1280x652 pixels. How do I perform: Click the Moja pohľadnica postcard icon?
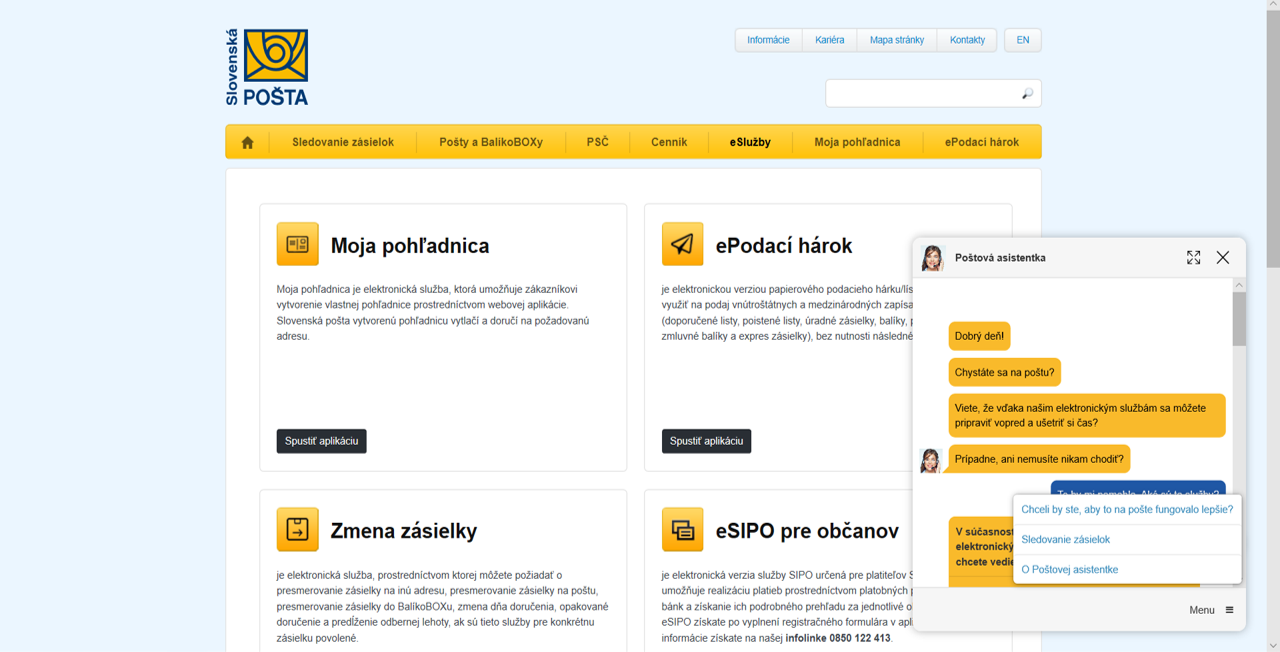(297, 244)
